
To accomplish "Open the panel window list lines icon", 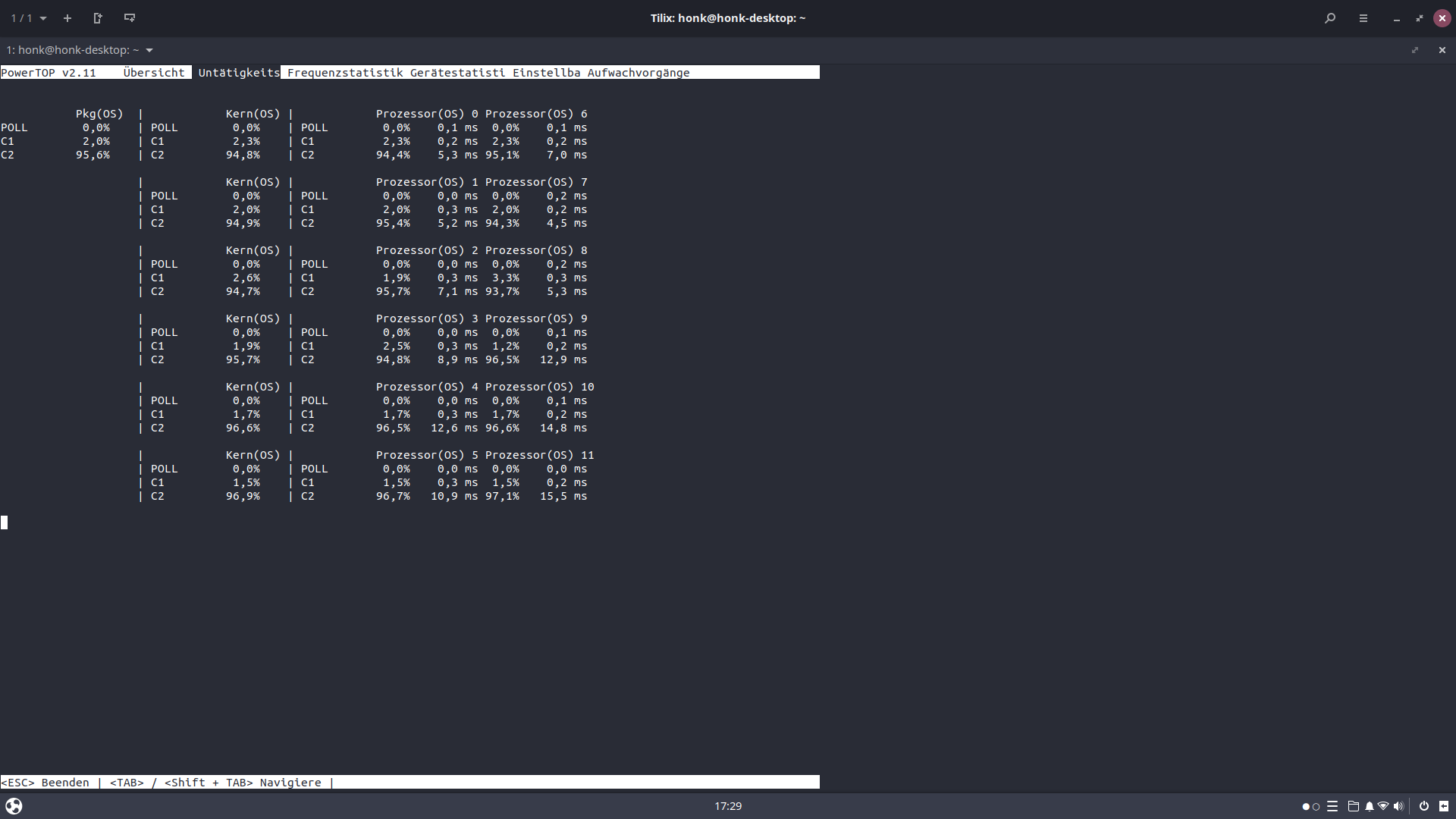I will (x=1332, y=806).
